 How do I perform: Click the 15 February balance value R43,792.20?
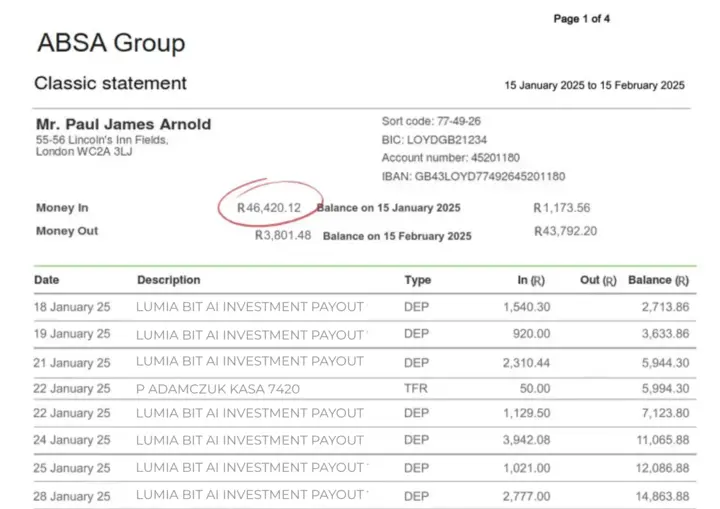(x=566, y=231)
